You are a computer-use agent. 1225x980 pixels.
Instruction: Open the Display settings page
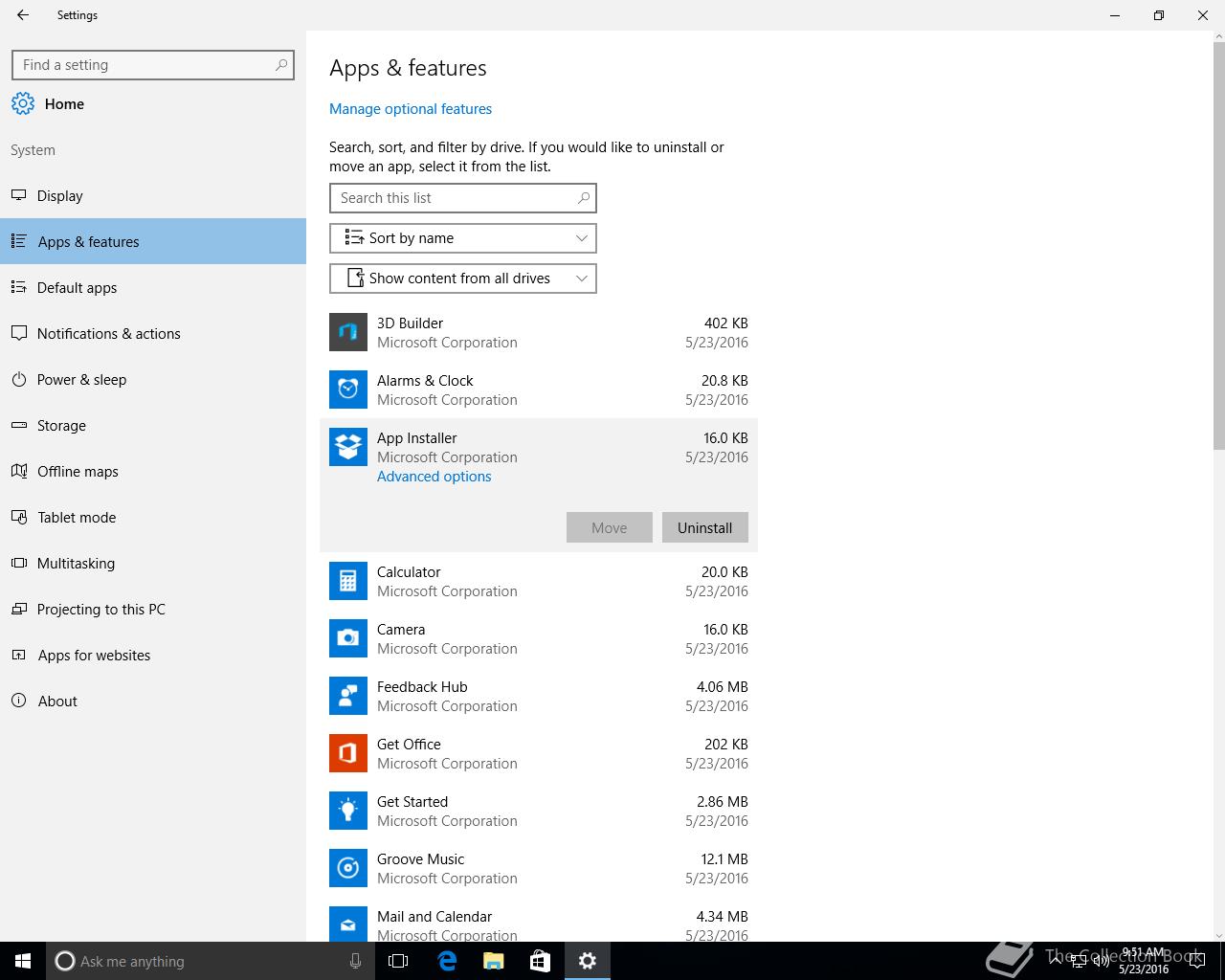point(153,195)
